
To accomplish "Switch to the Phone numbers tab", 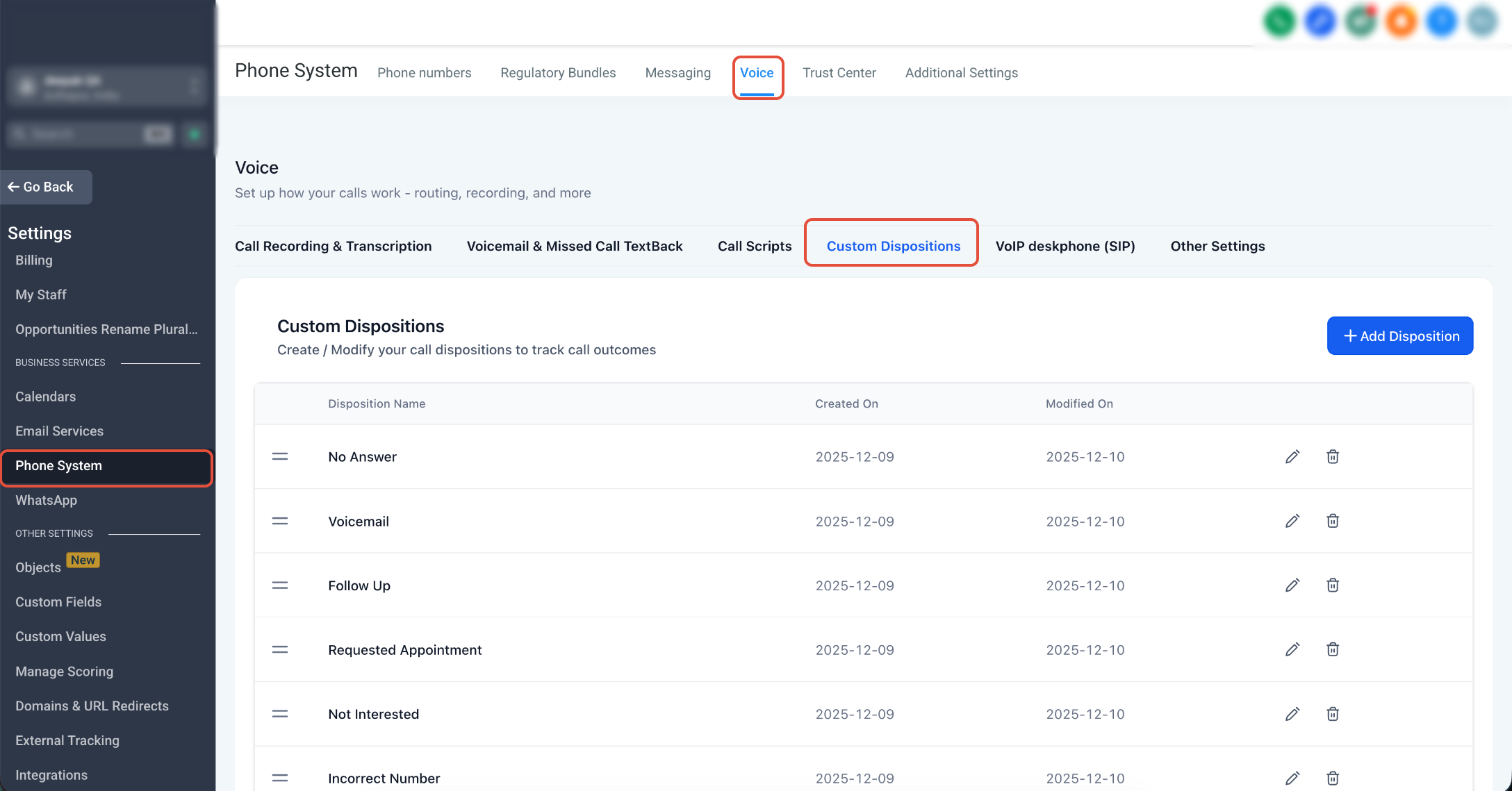I will pos(424,73).
